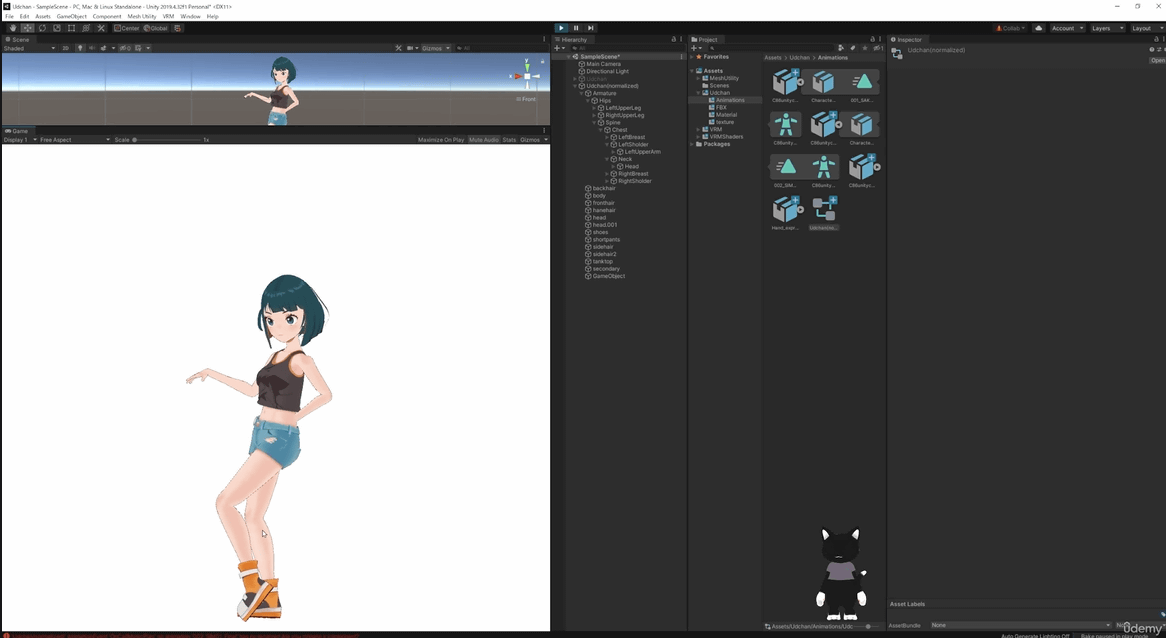This screenshot has width=1166, height=638.
Task: Select the Hand tool in toolbar
Action: coord(13,28)
